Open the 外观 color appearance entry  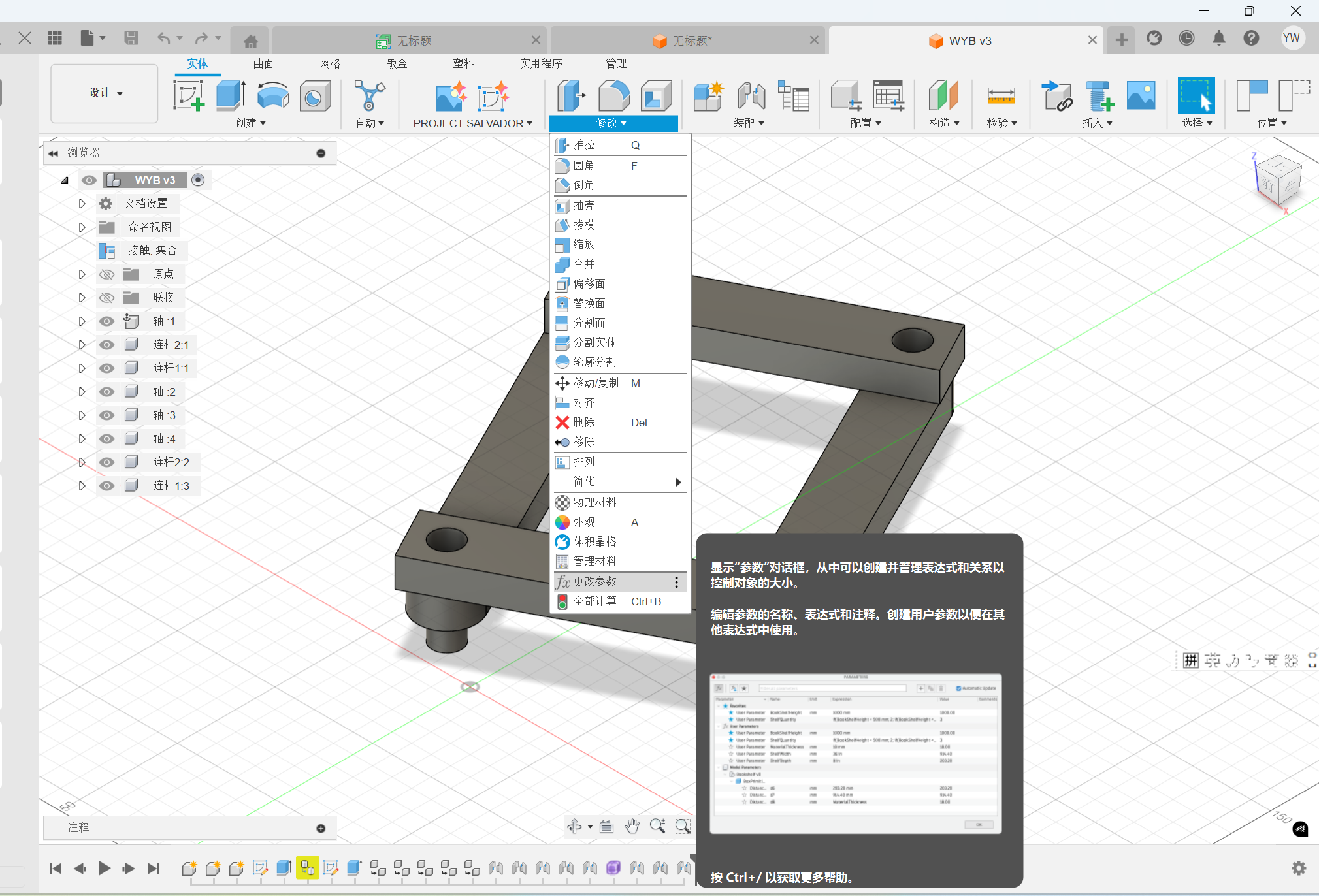621,522
